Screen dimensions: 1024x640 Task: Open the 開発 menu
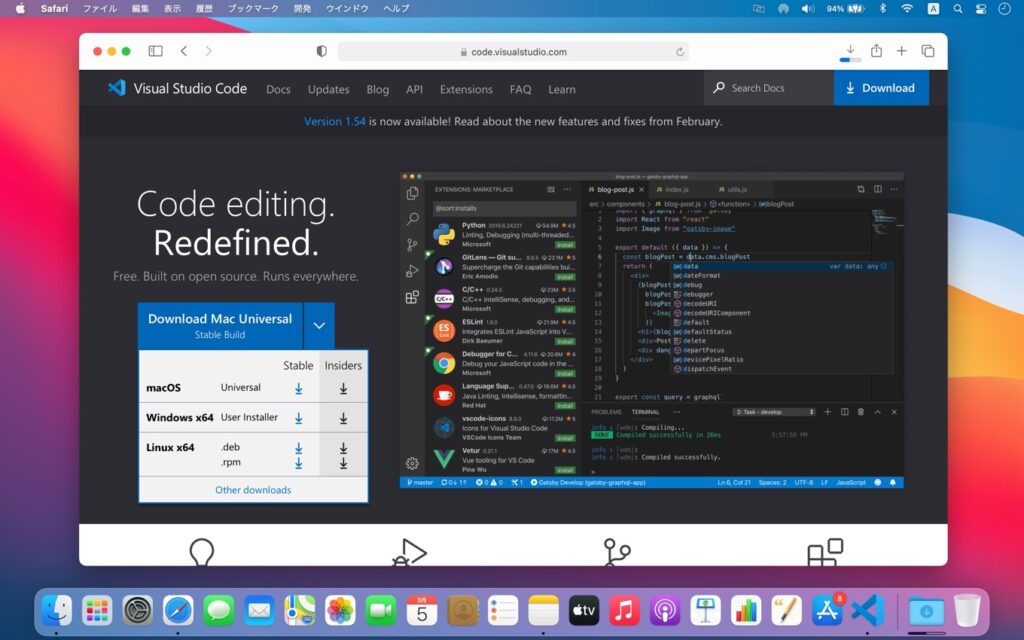pyautogui.click(x=302, y=8)
